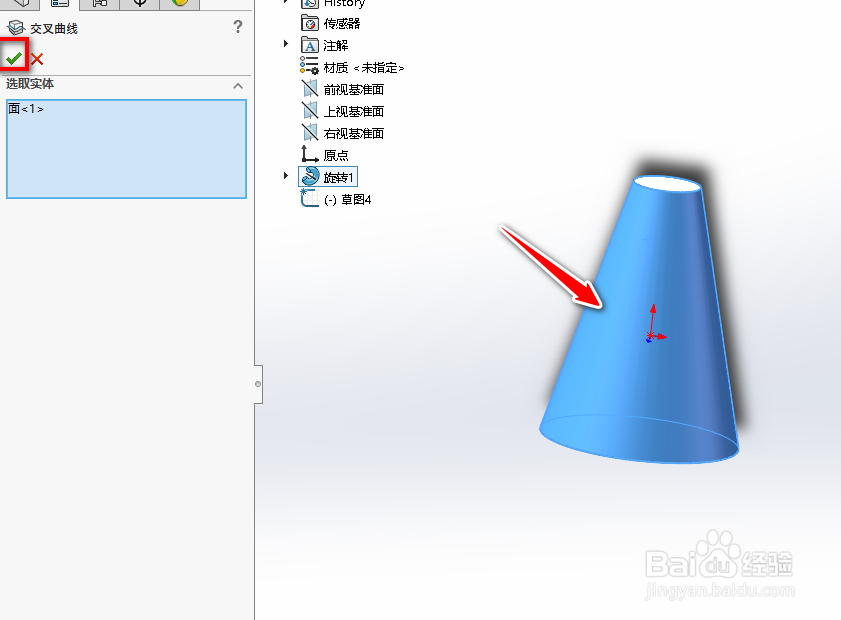Expand the 旋转1 feature node
Image resolution: width=841 pixels, height=620 pixels.
pos(286,176)
